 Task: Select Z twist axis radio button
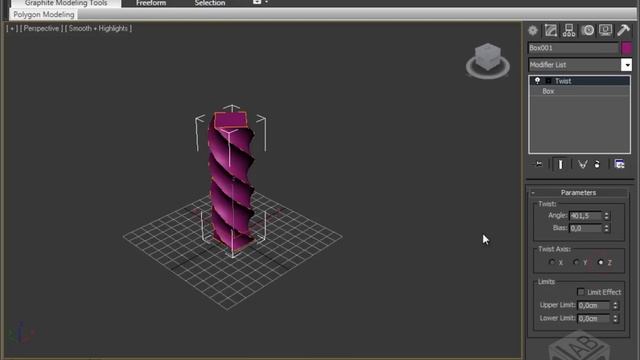tap(600, 262)
